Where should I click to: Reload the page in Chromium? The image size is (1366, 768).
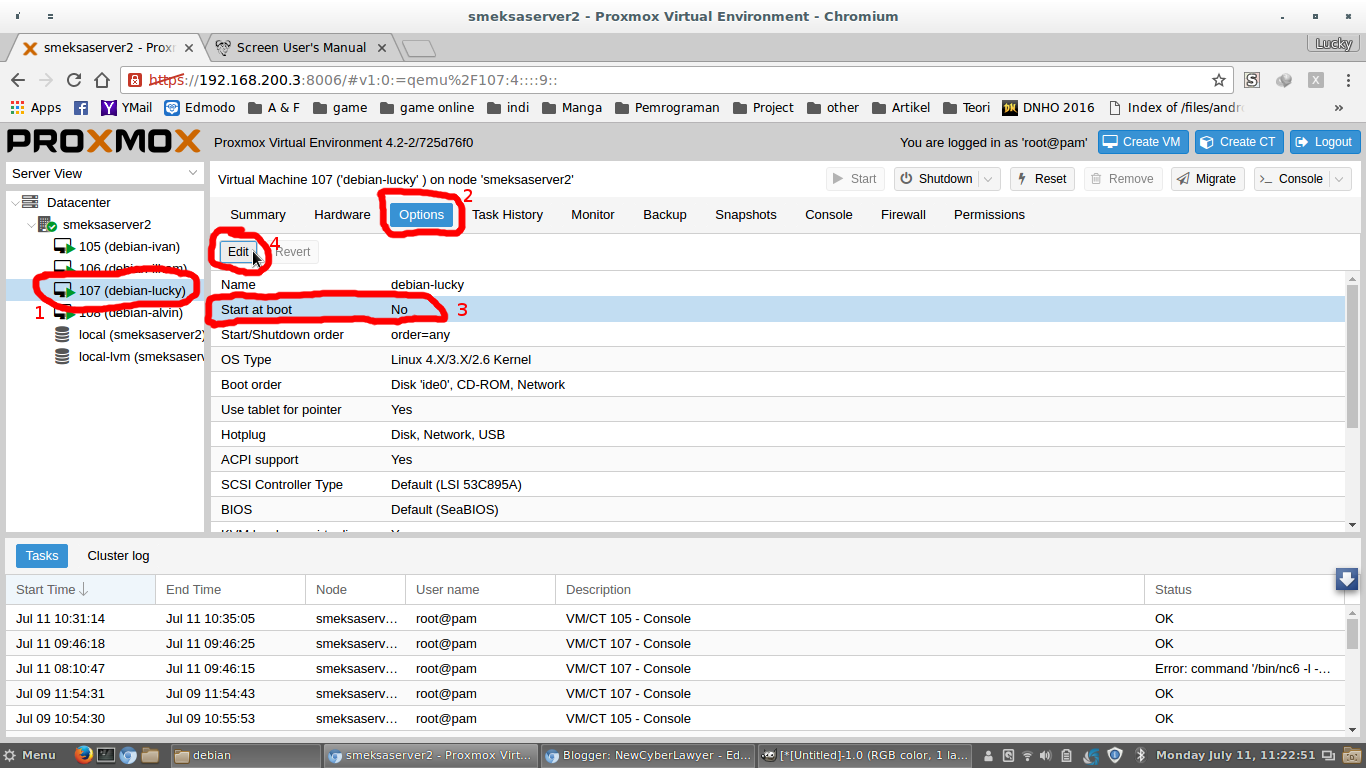click(x=74, y=80)
